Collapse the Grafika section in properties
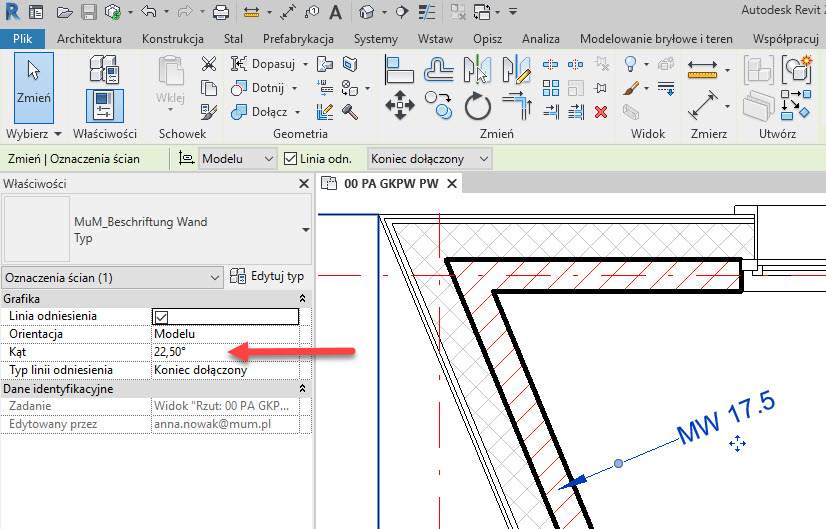Viewport: 826px width, 529px height. tap(303, 299)
